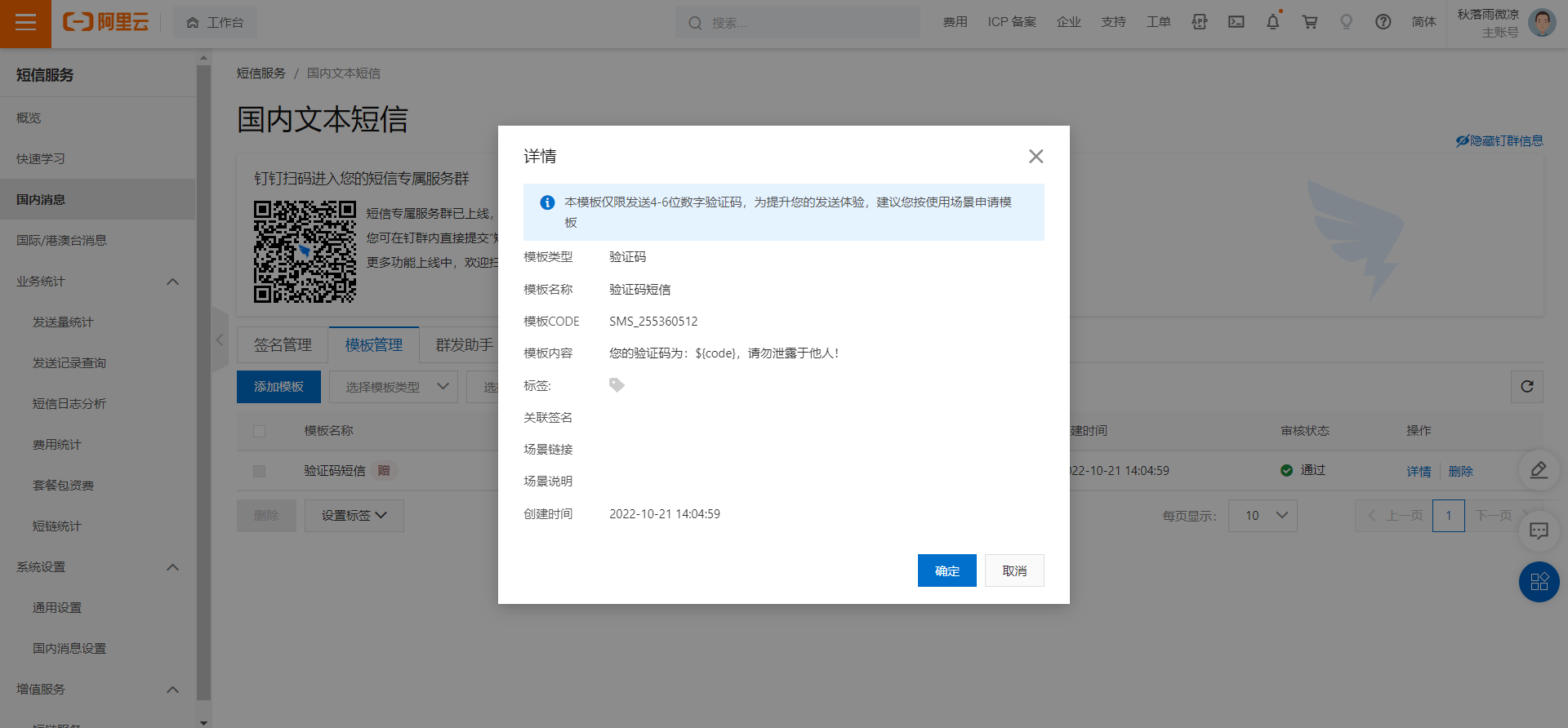Open notifications bell
Screen dimensions: 1568x728
pos(1273,23)
